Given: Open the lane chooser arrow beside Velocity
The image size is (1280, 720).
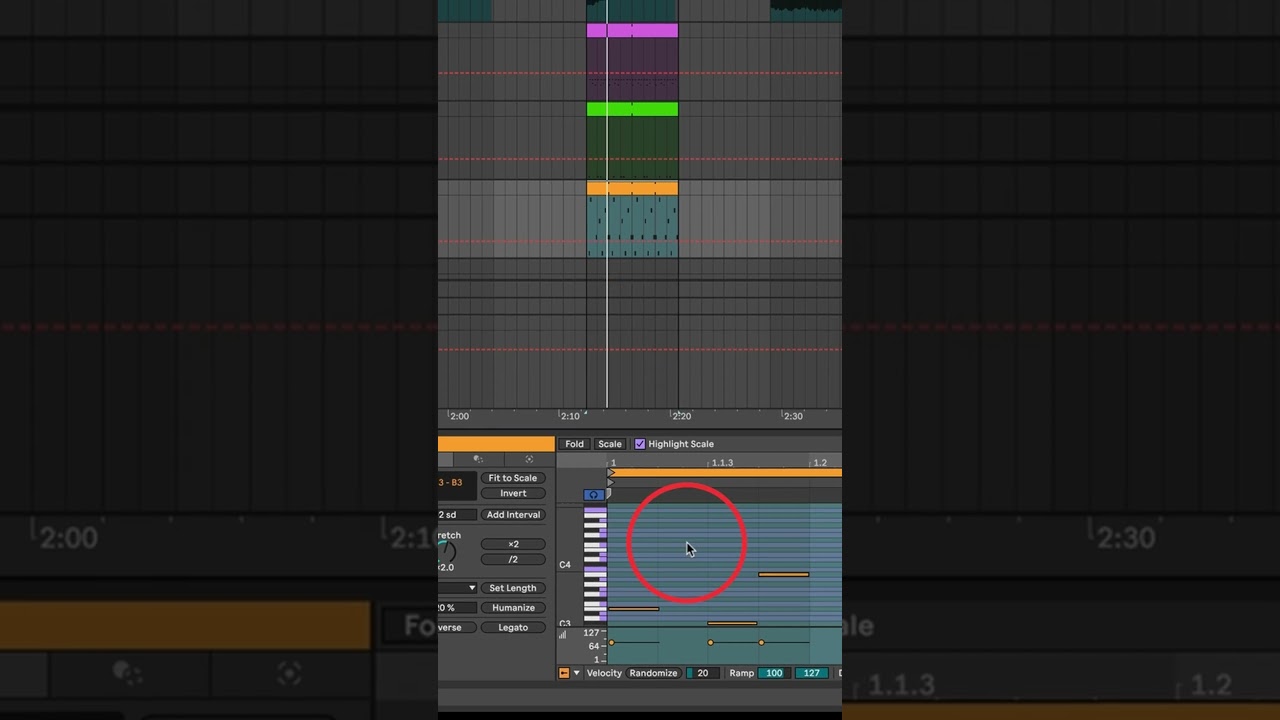Looking at the screenshot, I should 576,673.
